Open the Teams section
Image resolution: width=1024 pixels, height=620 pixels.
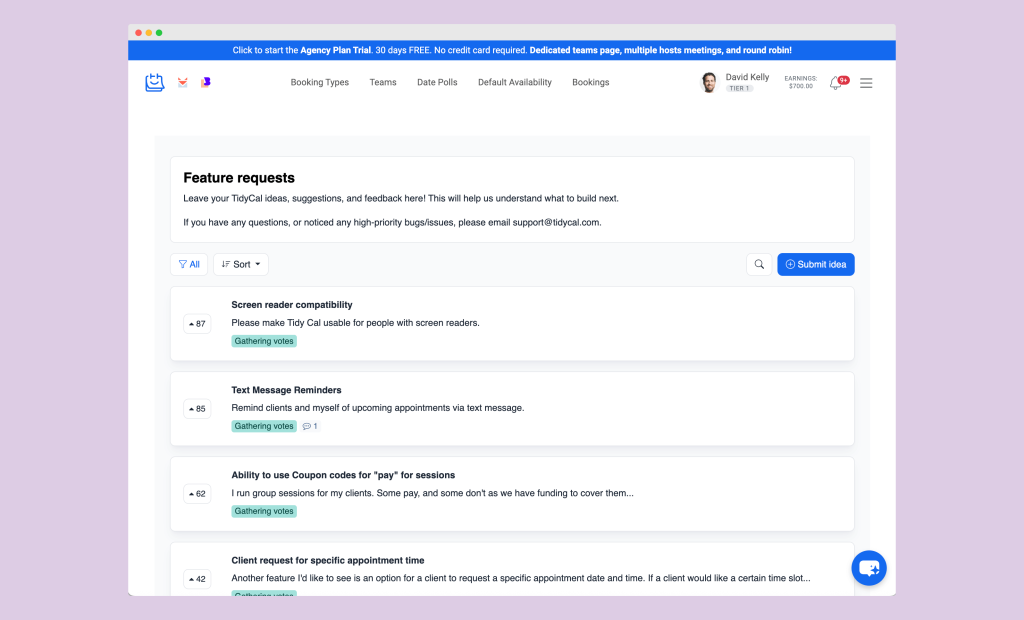point(383,82)
